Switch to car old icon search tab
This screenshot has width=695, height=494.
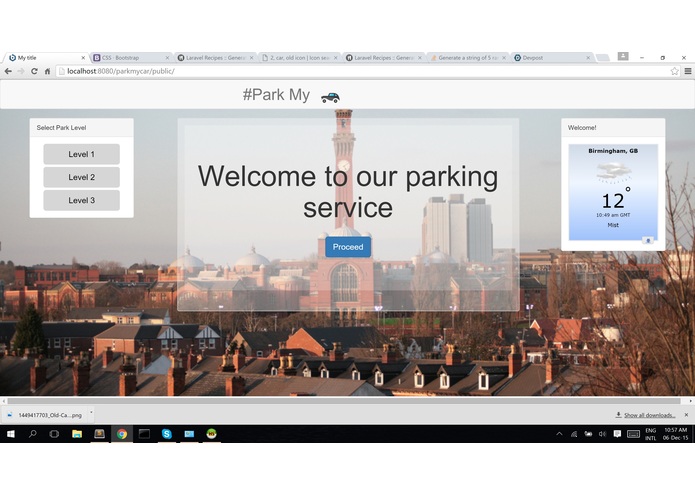(x=299, y=58)
